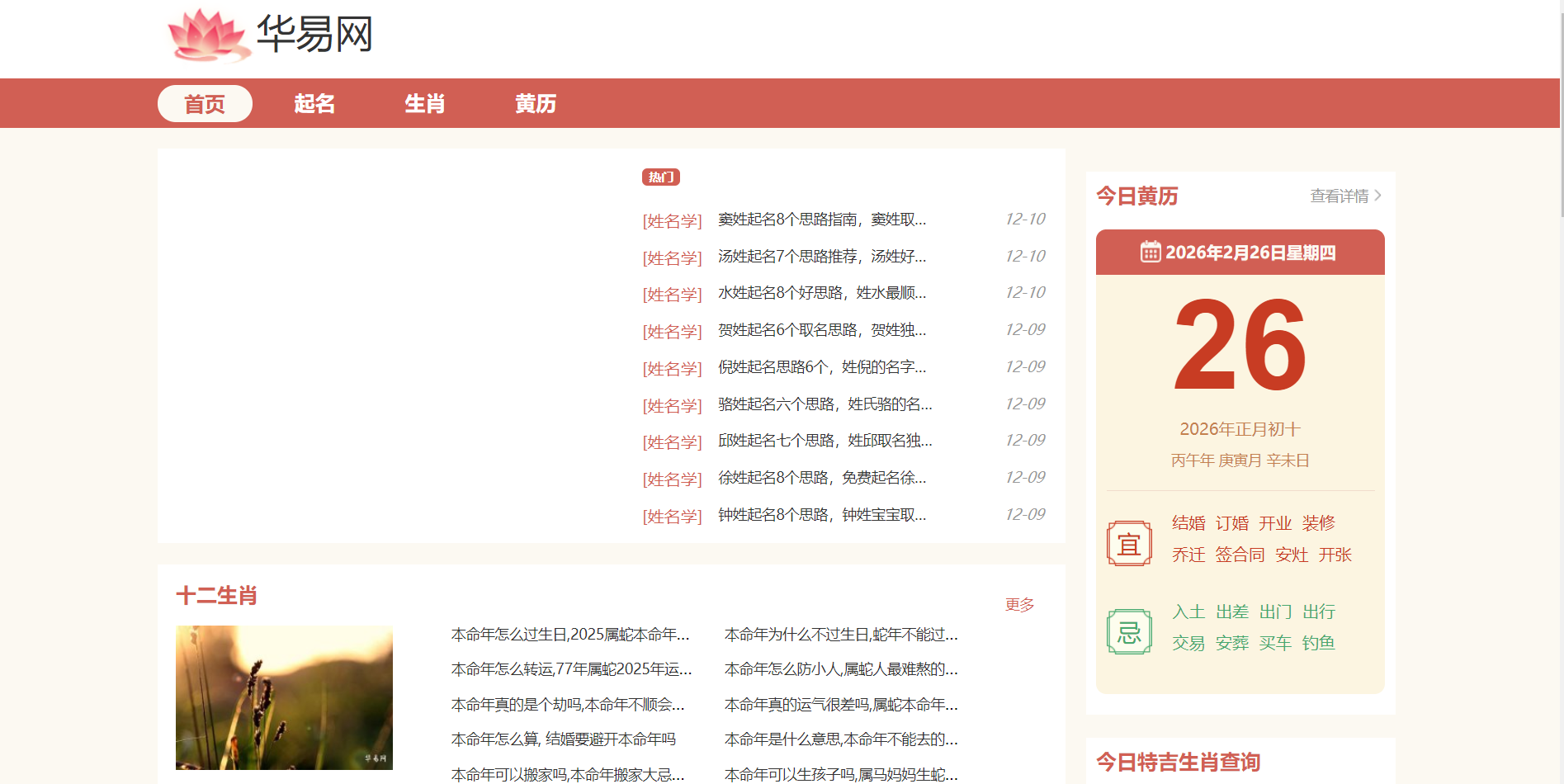Open the 首页 home tab
Viewport: 1564px width, 784px height.
205,104
